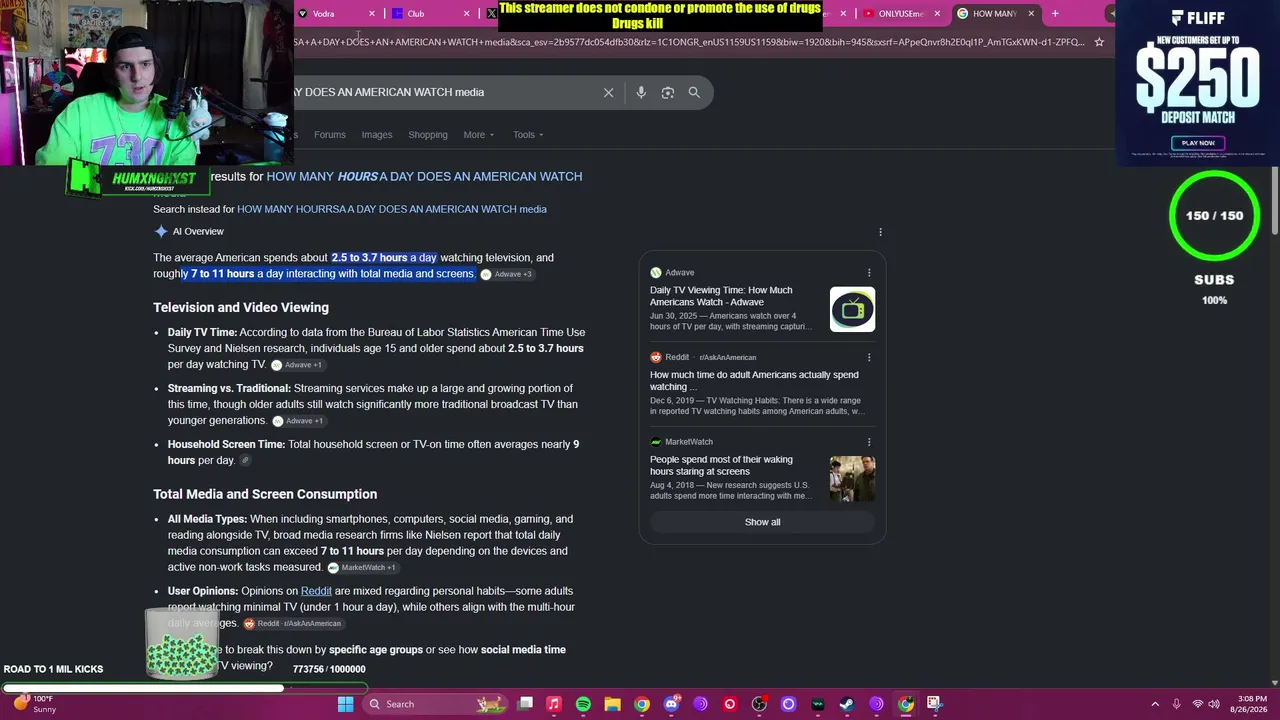Open Task View on the taskbar
Viewport: 1280px width, 720px height.
525,704
